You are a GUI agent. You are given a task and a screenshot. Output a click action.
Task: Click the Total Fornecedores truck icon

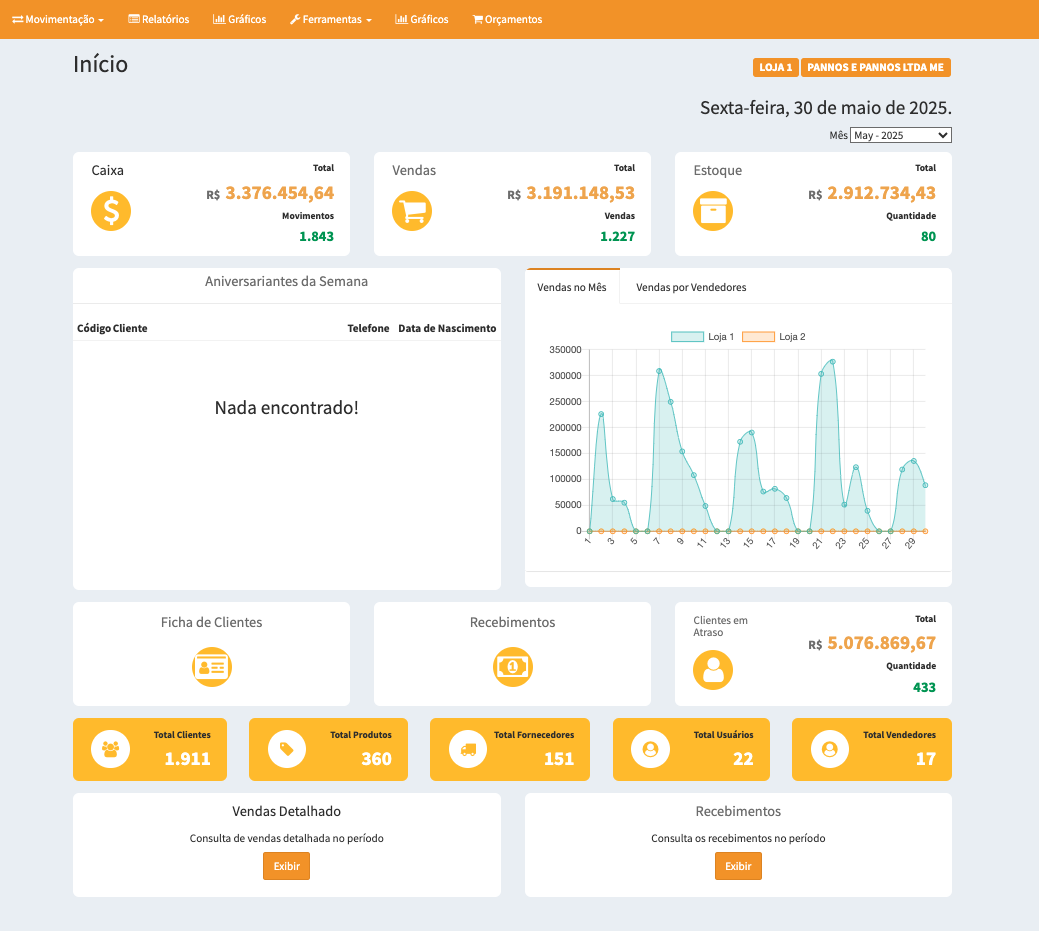468,749
